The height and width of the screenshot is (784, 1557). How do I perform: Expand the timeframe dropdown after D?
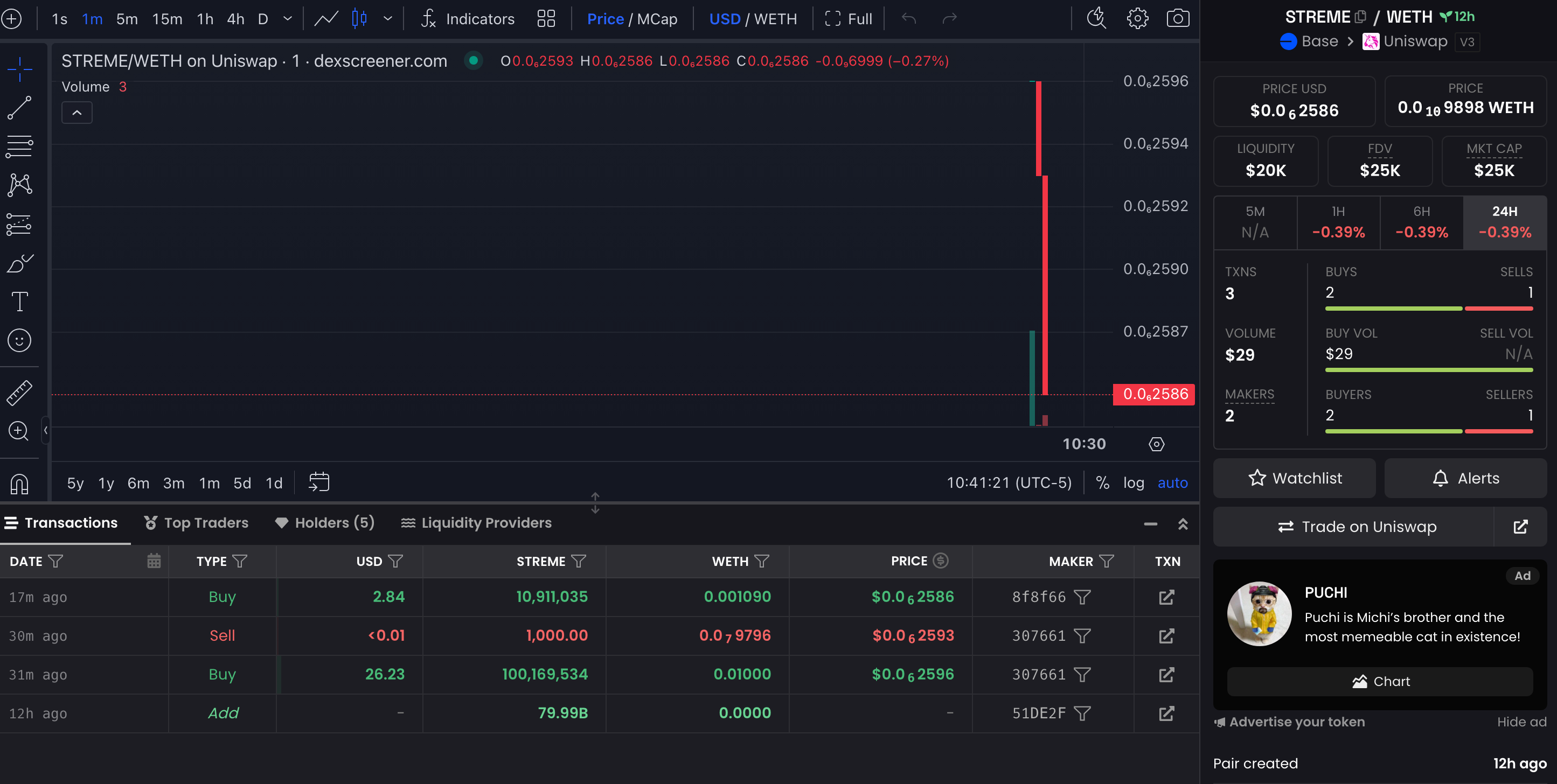(288, 19)
